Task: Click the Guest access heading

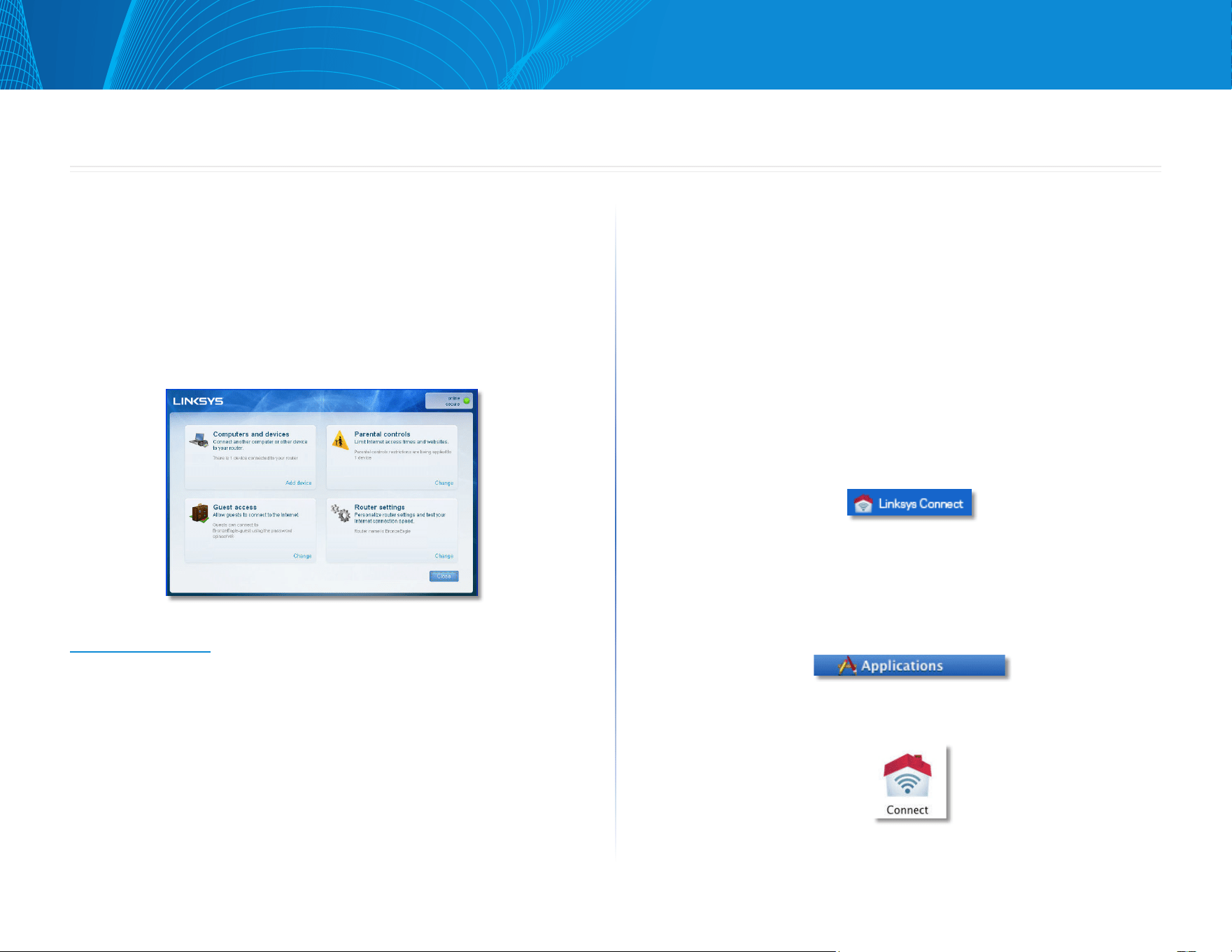Action: [235, 507]
